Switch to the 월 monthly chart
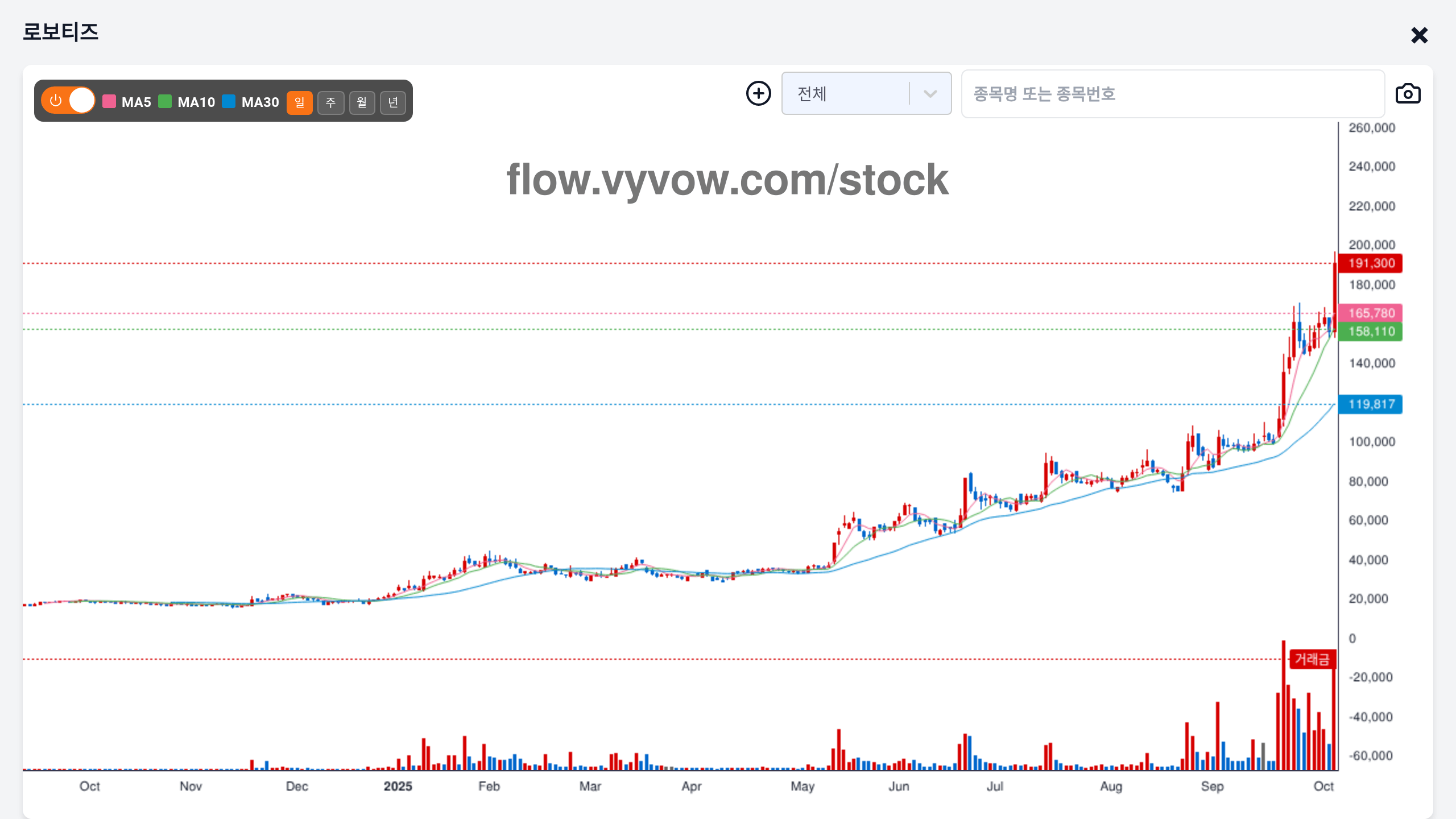 click(x=362, y=102)
